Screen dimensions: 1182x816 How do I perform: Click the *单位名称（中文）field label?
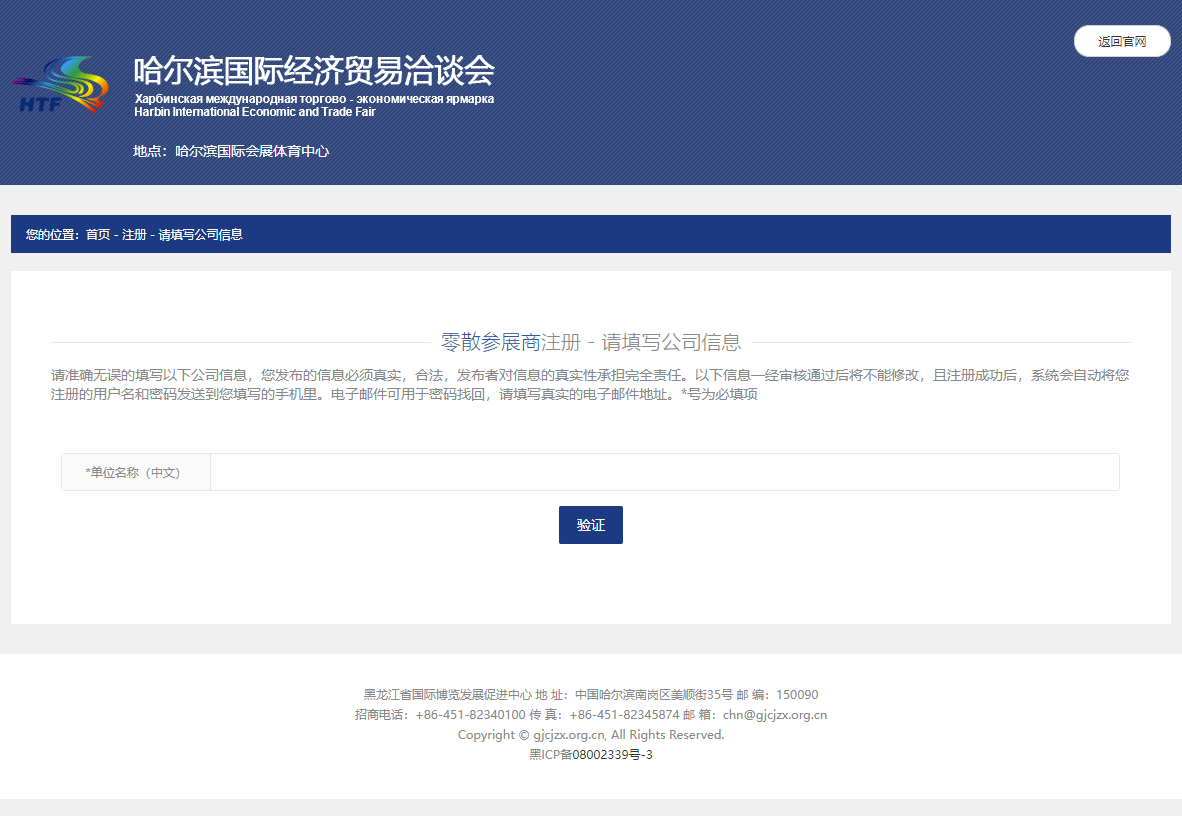tap(134, 472)
